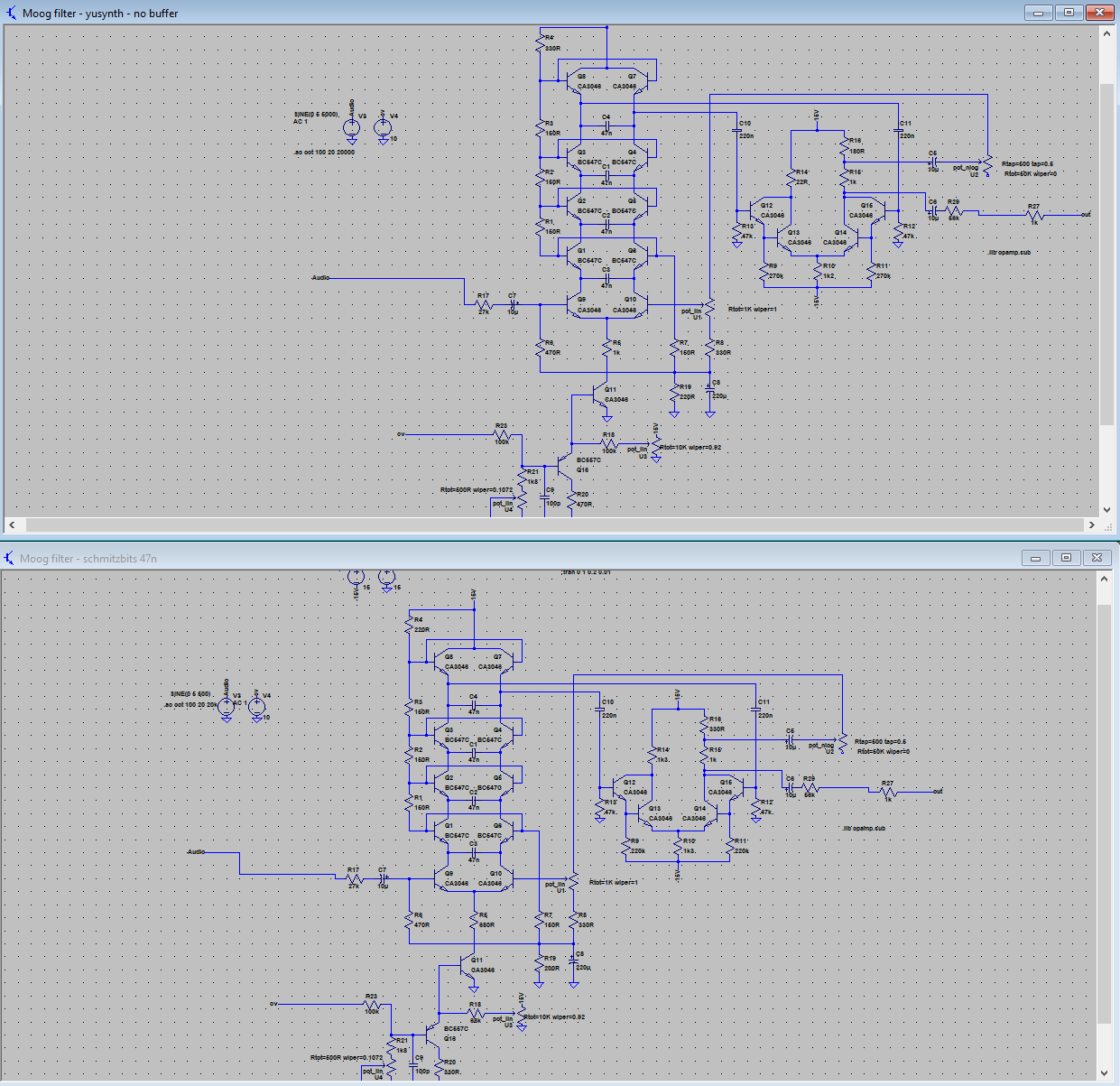Click capacitor C10 220n in top schematic

(x=737, y=129)
